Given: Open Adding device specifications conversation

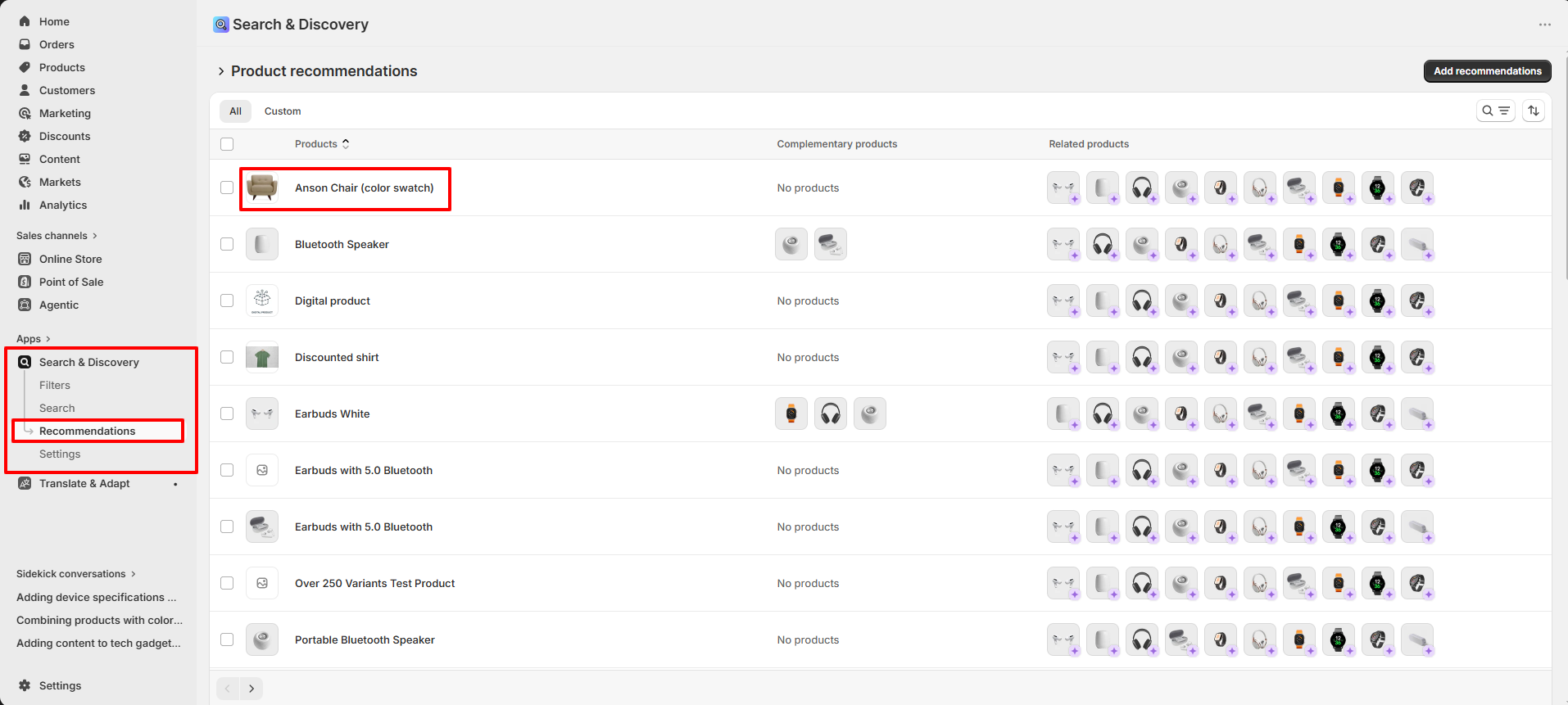Looking at the screenshot, I should [97, 597].
